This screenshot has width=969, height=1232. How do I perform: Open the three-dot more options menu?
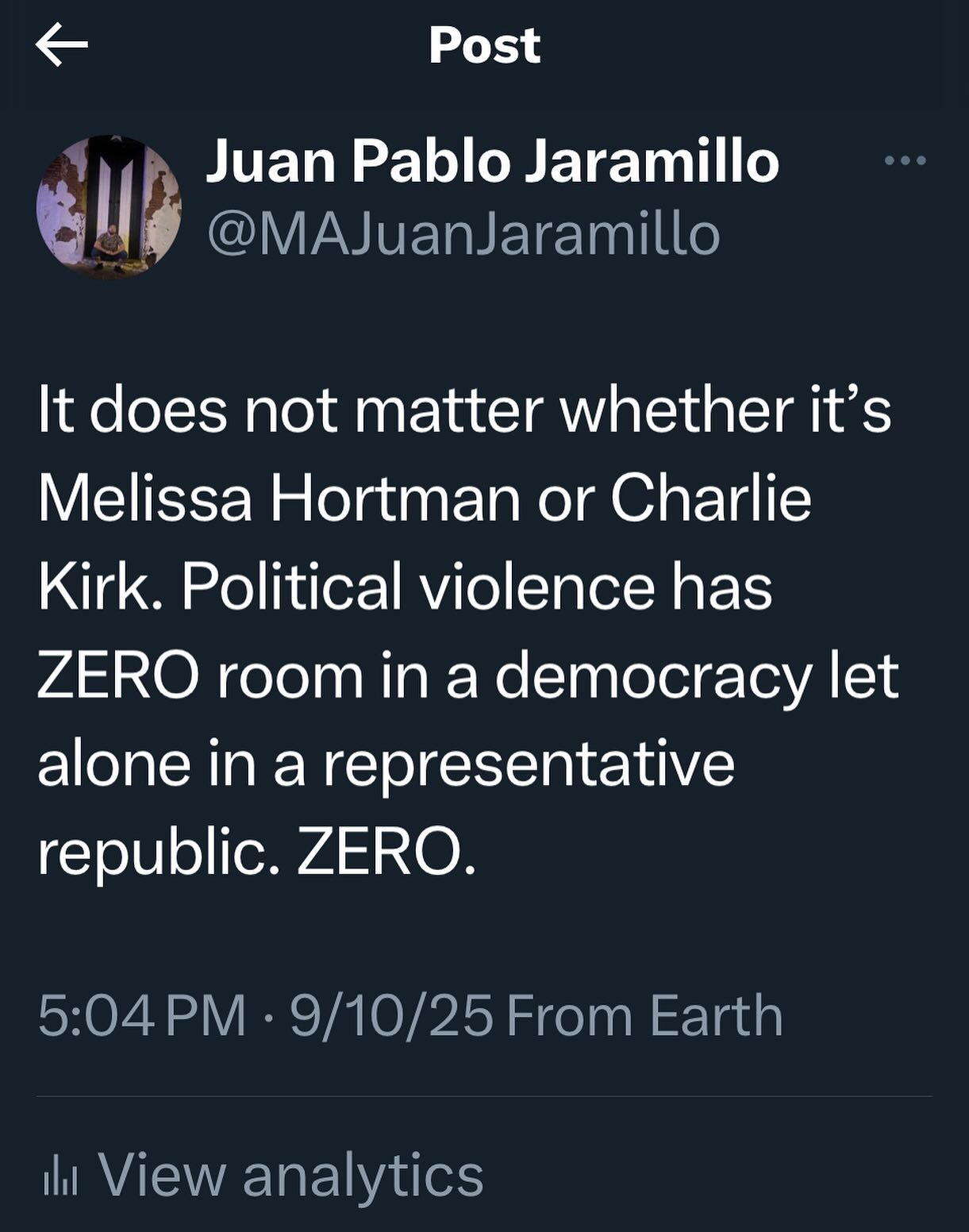pos(905,161)
